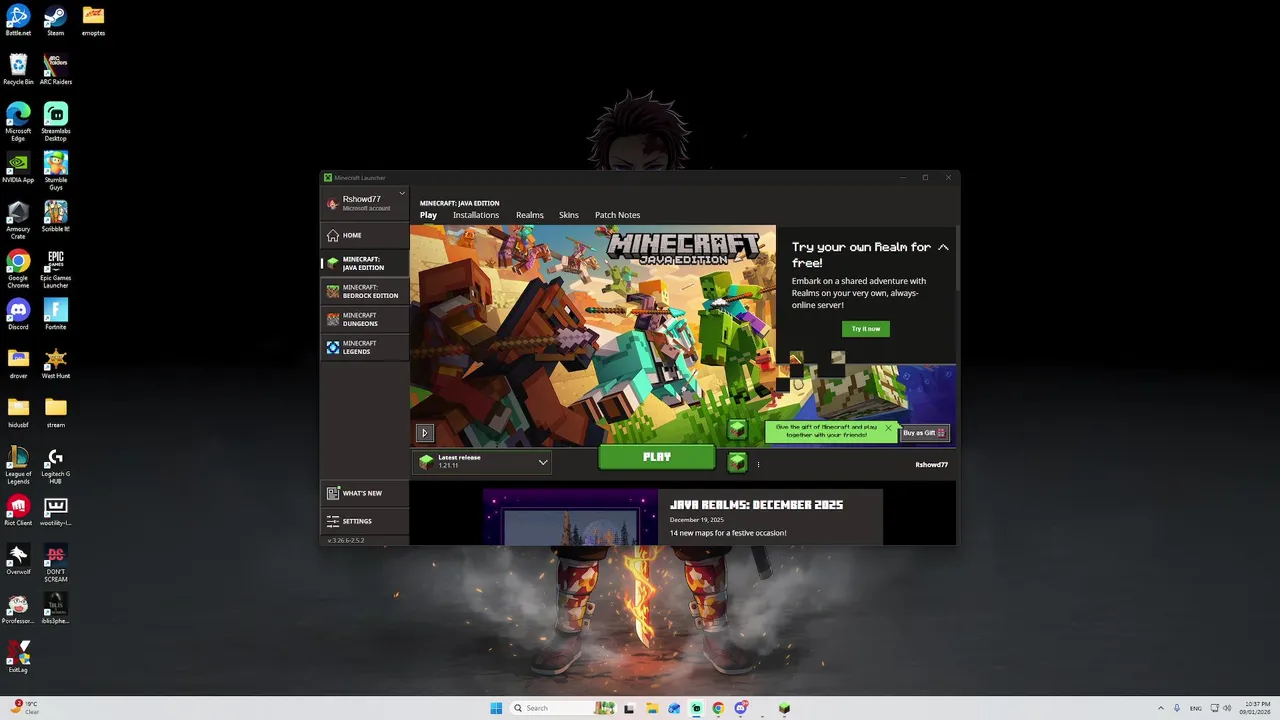This screenshot has height=720, width=1280.
Task: Open NVIDIA App desktop shortcut
Action: tap(18, 168)
